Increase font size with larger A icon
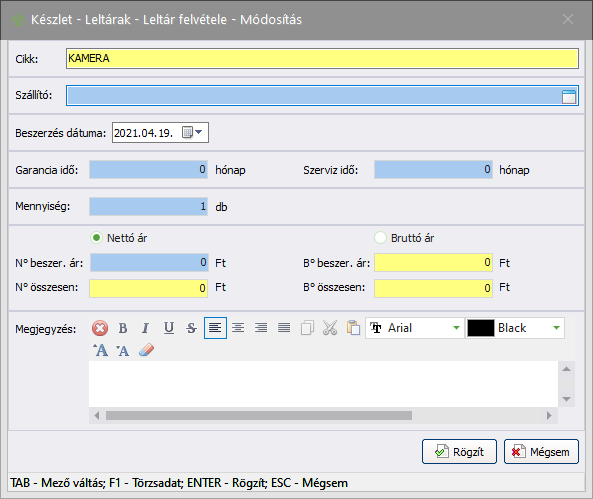This screenshot has width=593, height=499. (x=101, y=350)
